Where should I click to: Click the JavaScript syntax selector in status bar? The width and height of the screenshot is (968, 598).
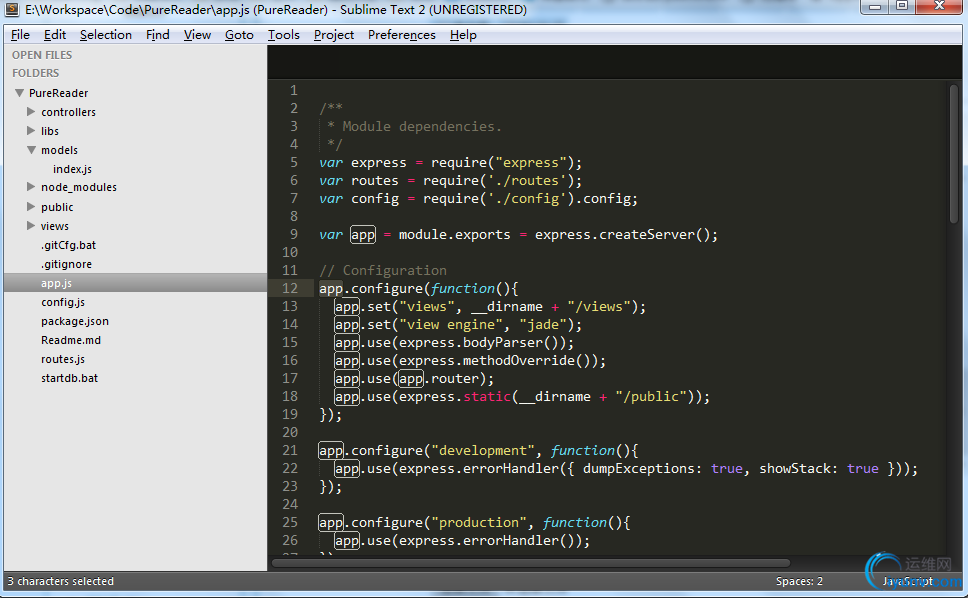coord(908,581)
